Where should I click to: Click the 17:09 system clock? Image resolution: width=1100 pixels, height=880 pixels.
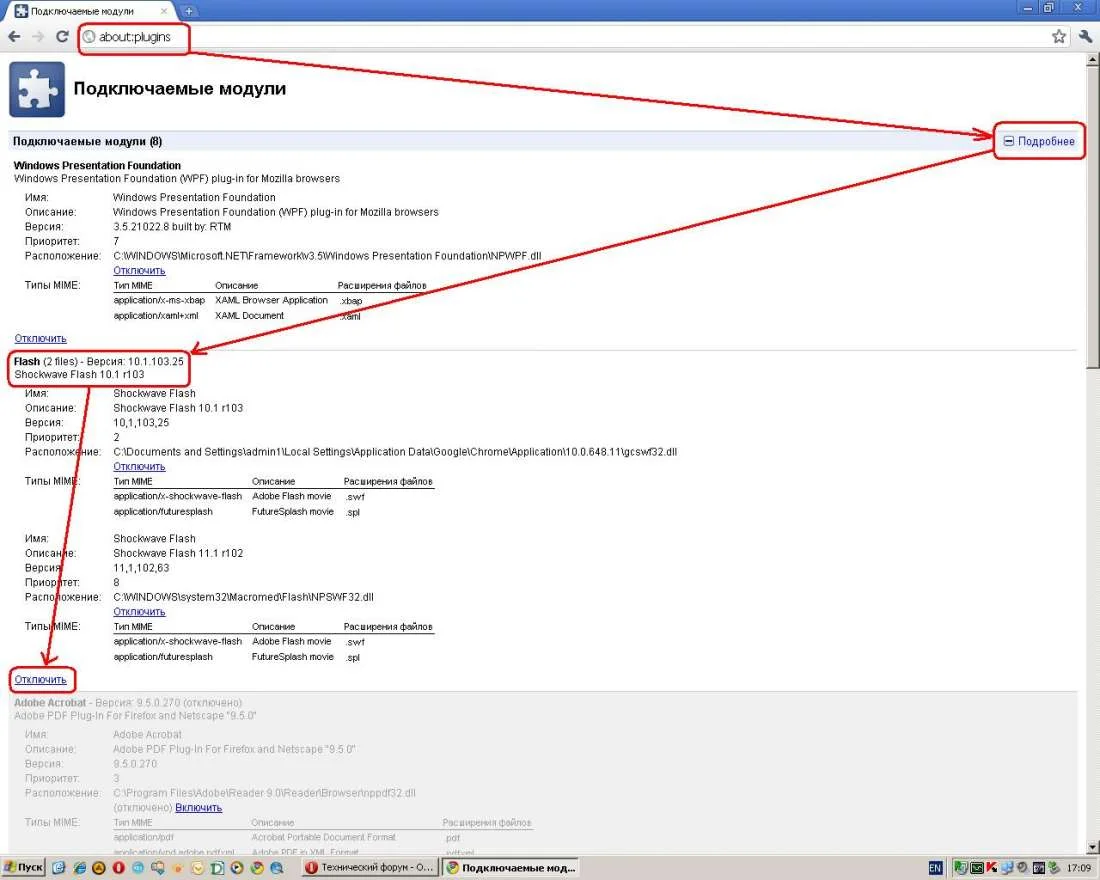pos(1080,868)
